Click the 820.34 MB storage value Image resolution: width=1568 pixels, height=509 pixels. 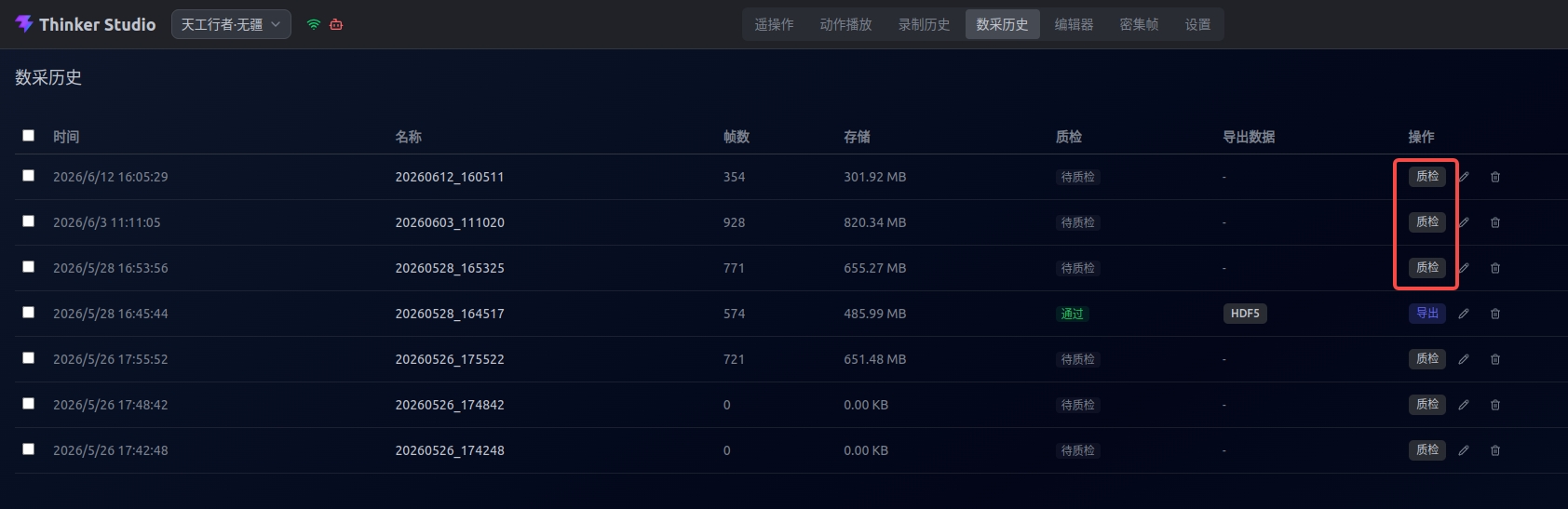tap(875, 222)
